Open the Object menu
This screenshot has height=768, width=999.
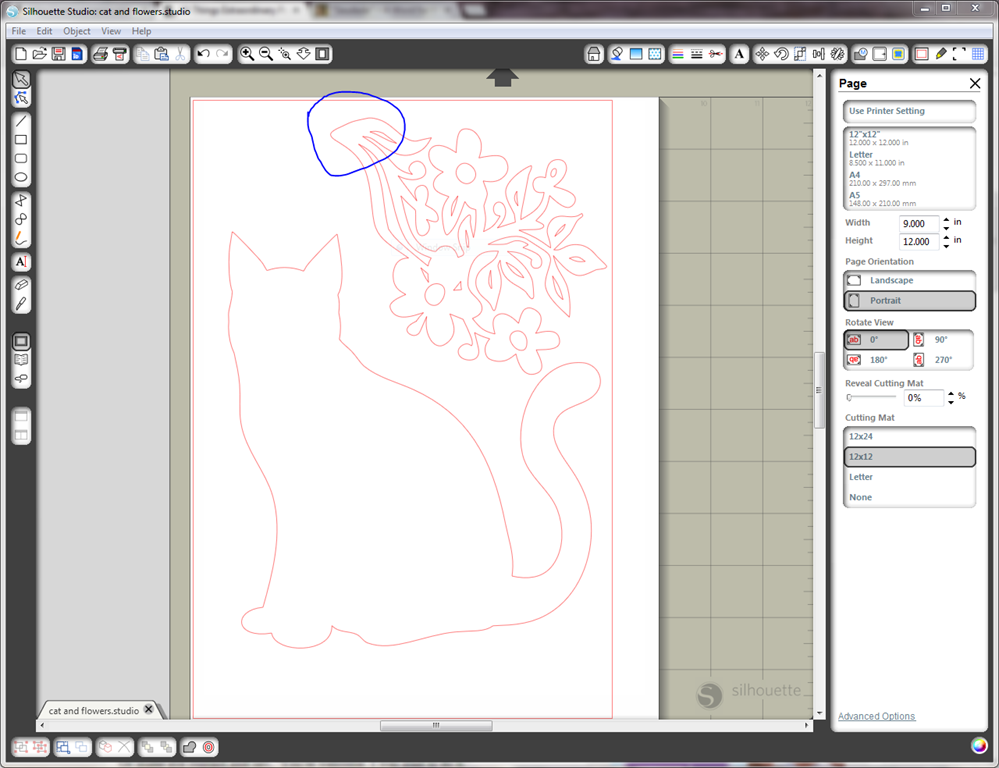[76, 31]
